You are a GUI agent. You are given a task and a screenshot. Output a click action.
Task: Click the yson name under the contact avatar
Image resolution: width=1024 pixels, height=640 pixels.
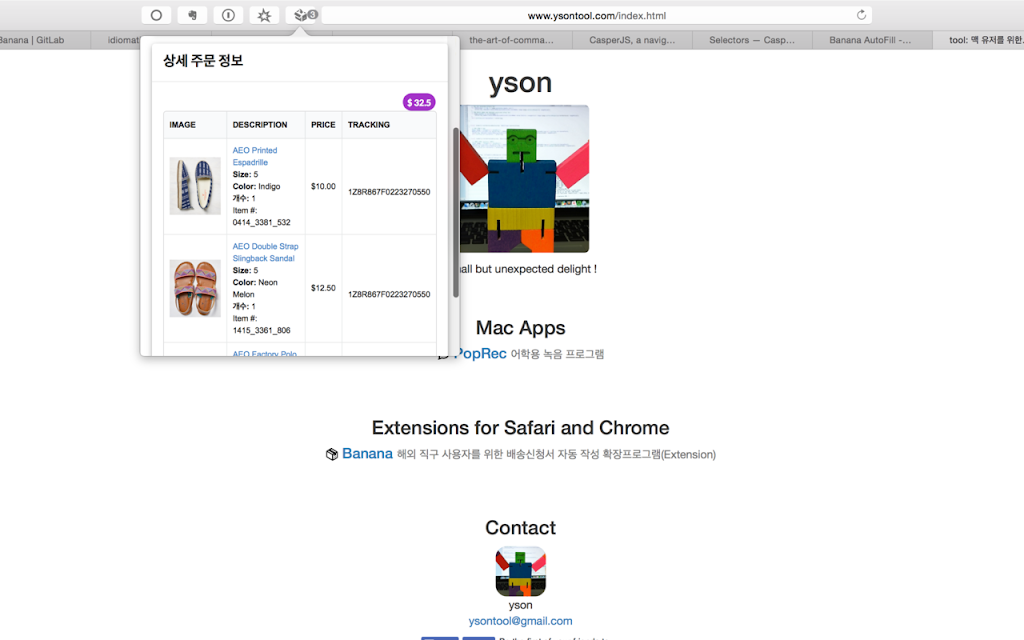[520, 605]
